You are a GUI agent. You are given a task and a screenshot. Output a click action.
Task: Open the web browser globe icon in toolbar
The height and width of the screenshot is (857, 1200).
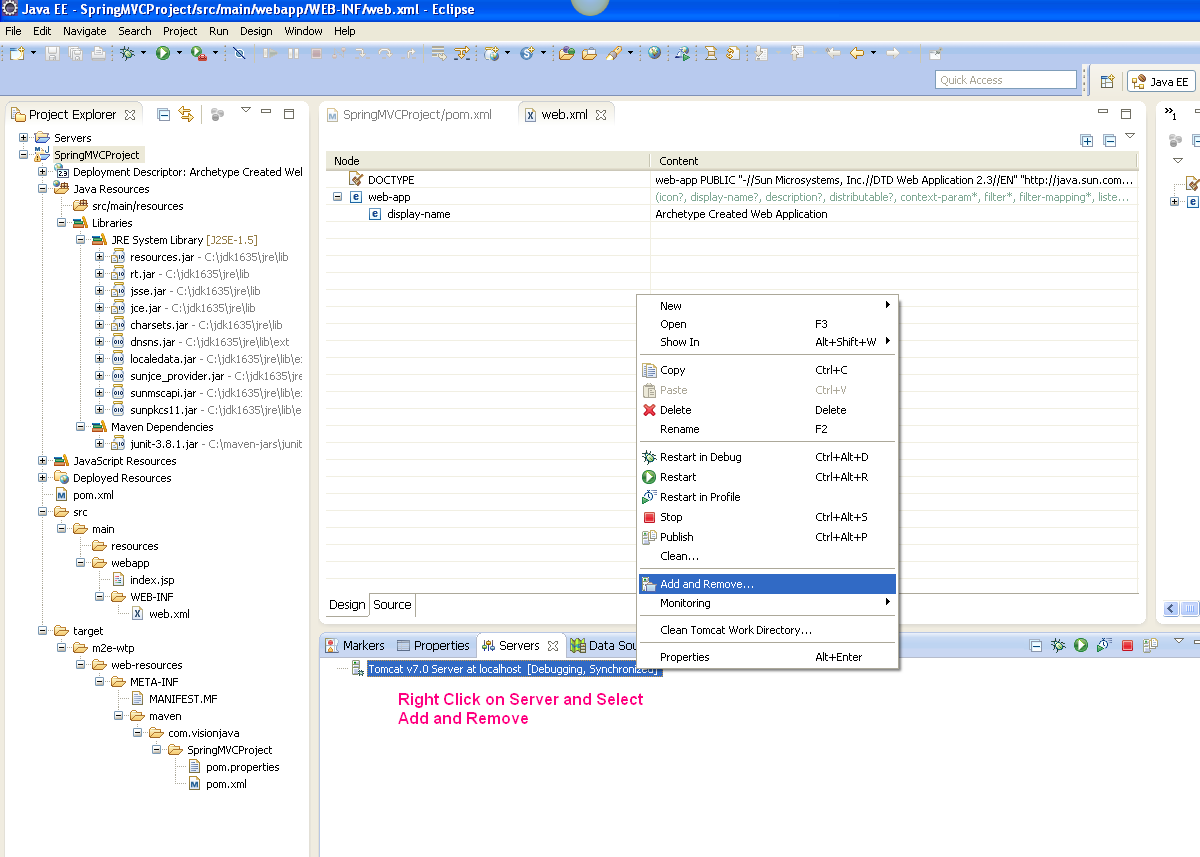coord(654,53)
